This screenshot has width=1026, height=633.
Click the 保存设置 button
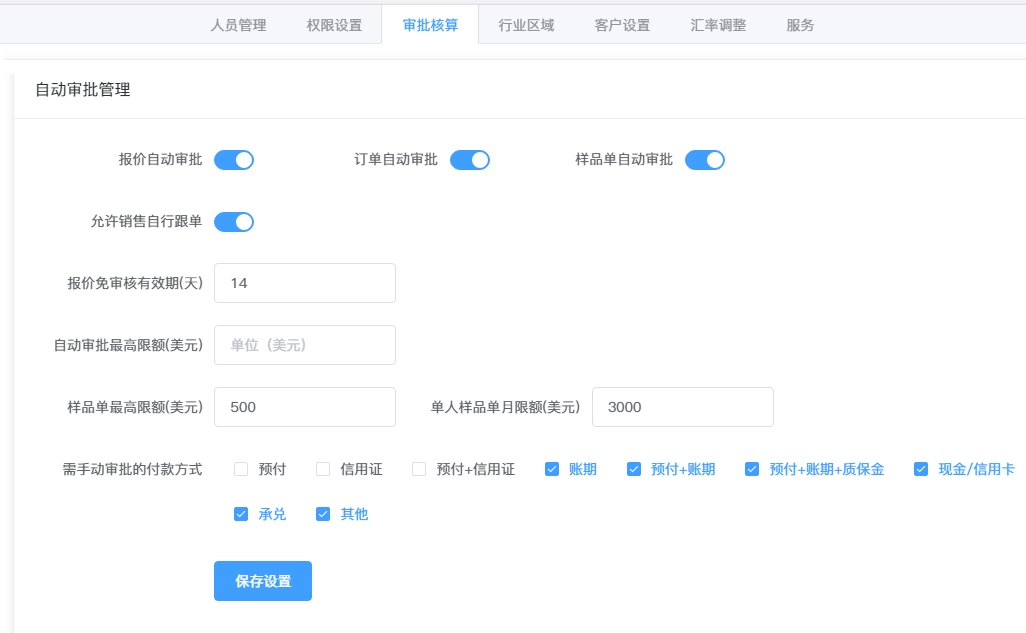point(263,581)
